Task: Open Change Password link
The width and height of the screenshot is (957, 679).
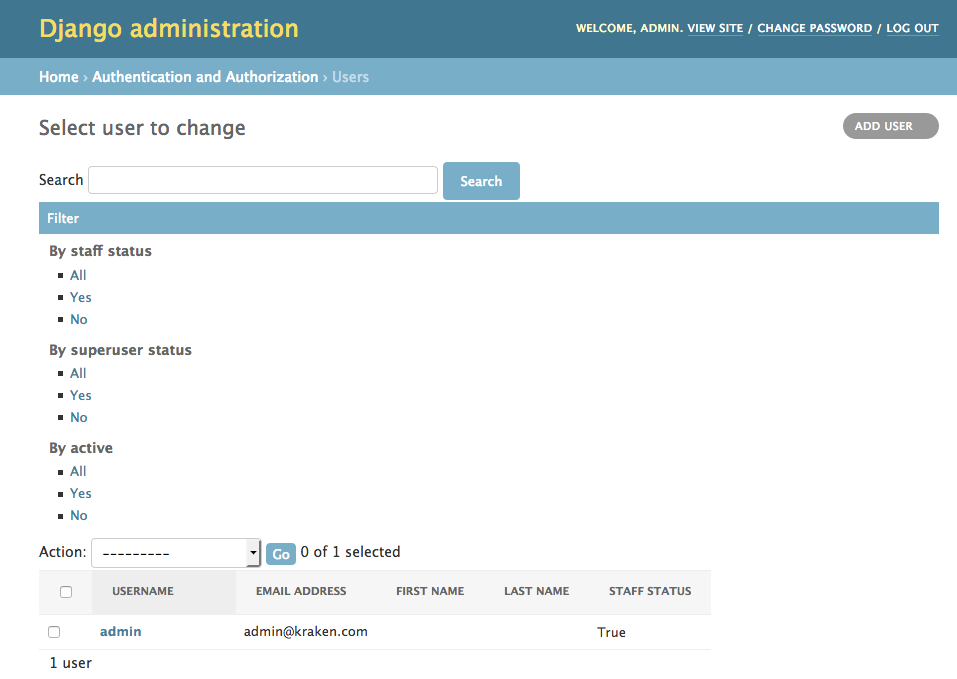Action: [814, 28]
